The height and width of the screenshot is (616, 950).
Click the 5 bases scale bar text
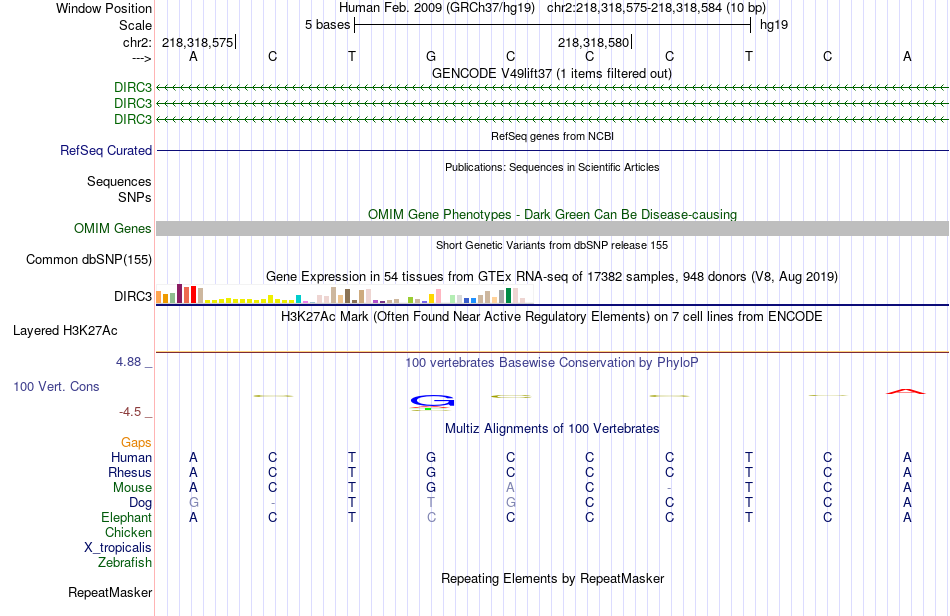click(x=327, y=25)
